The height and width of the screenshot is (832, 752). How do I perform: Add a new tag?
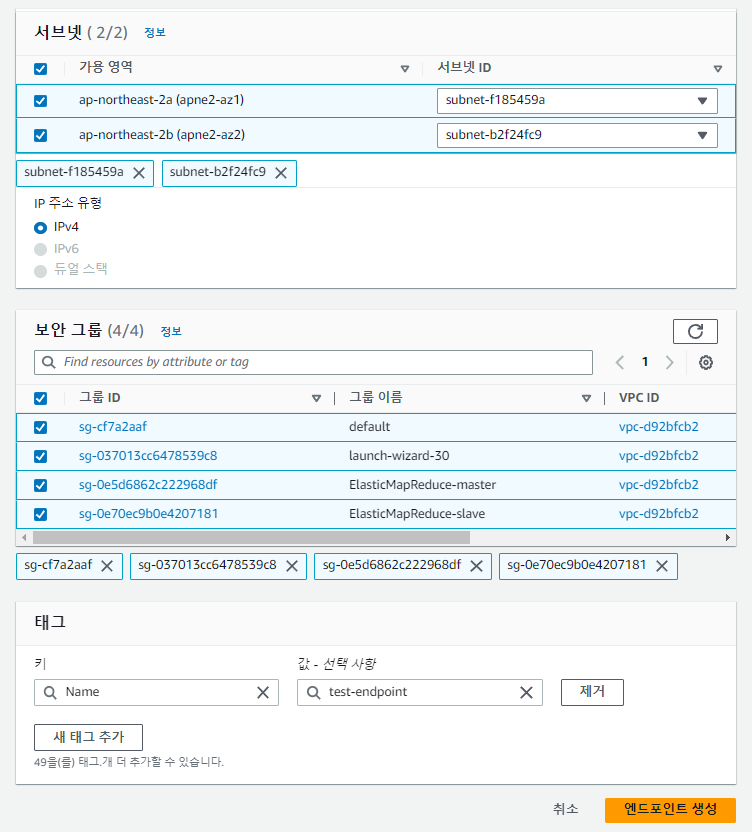point(88,737)
